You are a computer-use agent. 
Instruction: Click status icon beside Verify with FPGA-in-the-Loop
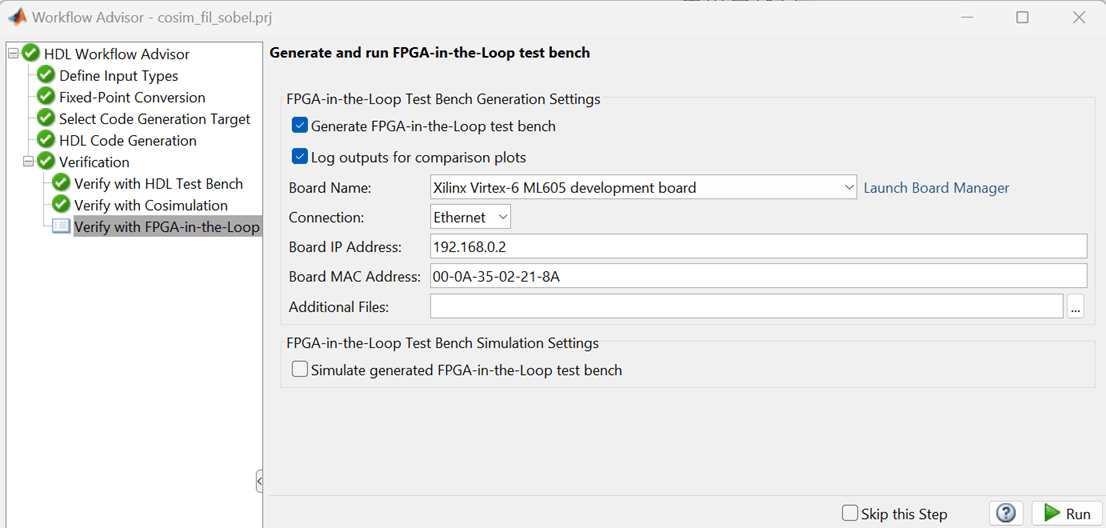61,227
